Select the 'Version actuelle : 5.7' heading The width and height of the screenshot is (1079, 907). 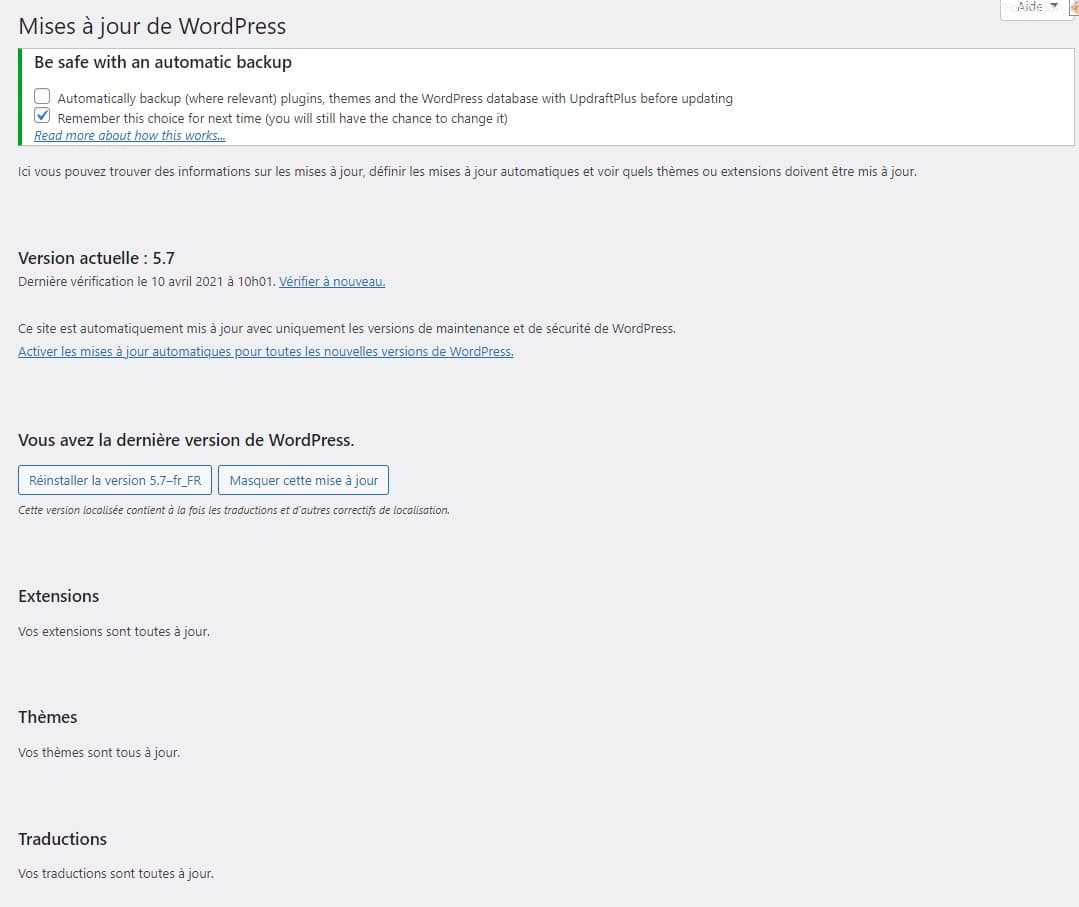(97, 258)
